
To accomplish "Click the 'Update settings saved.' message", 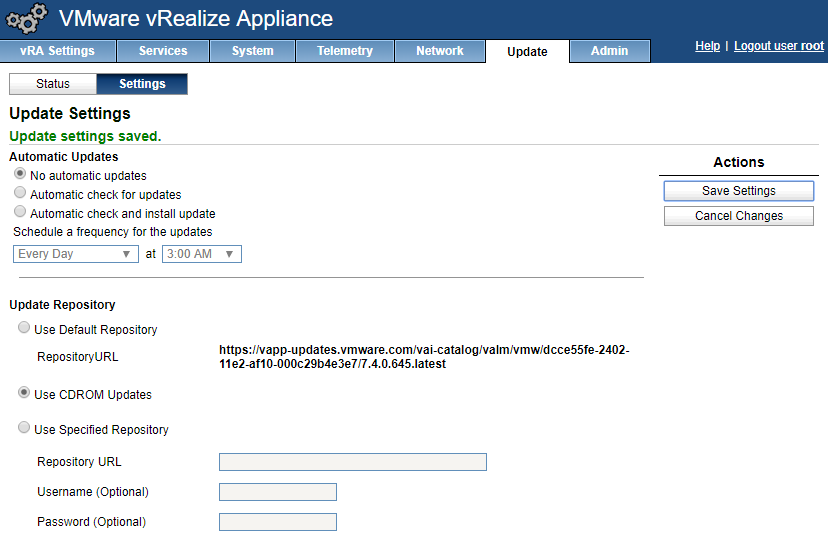I will [85, 136].
